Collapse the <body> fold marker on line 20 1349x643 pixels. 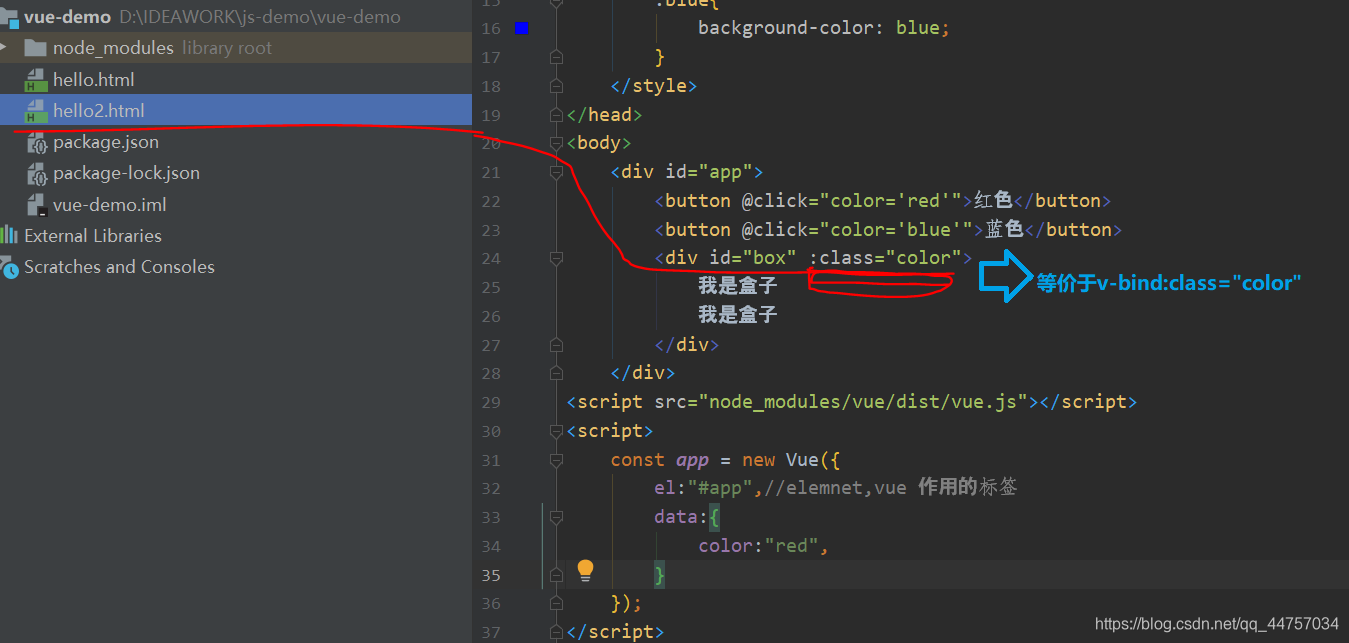pyautogui.click(x=556, y=143)
